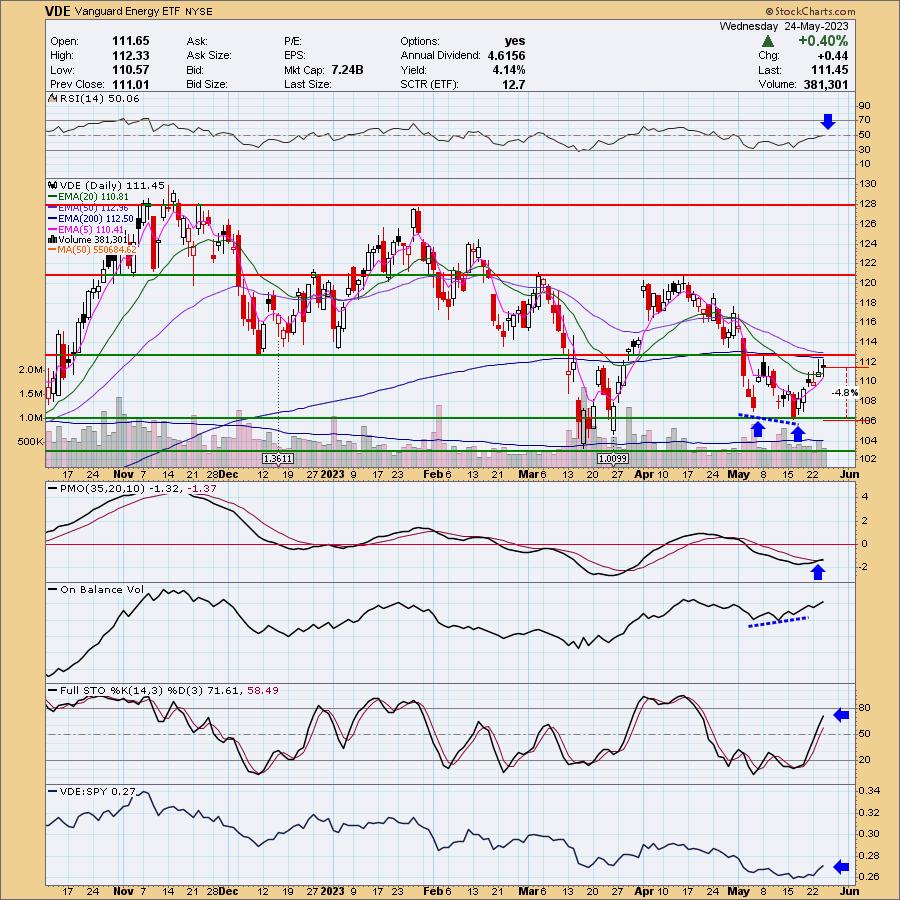Click the Options value yes
900x900 pixels.
515,41
